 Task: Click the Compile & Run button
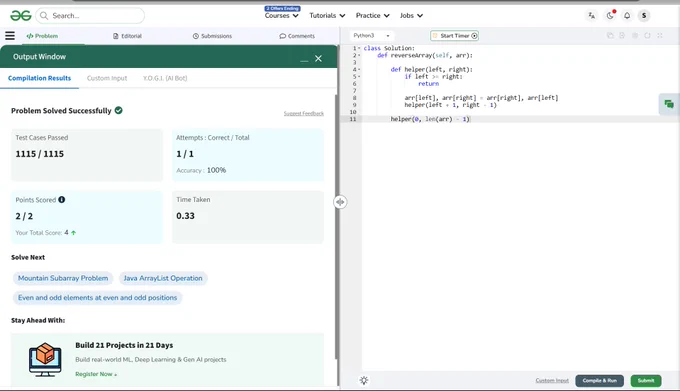[x=599, y=381]
